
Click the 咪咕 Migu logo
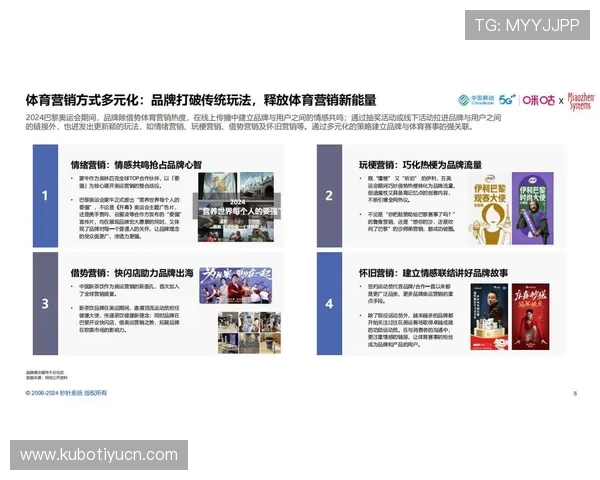click(x=538, y=100)
